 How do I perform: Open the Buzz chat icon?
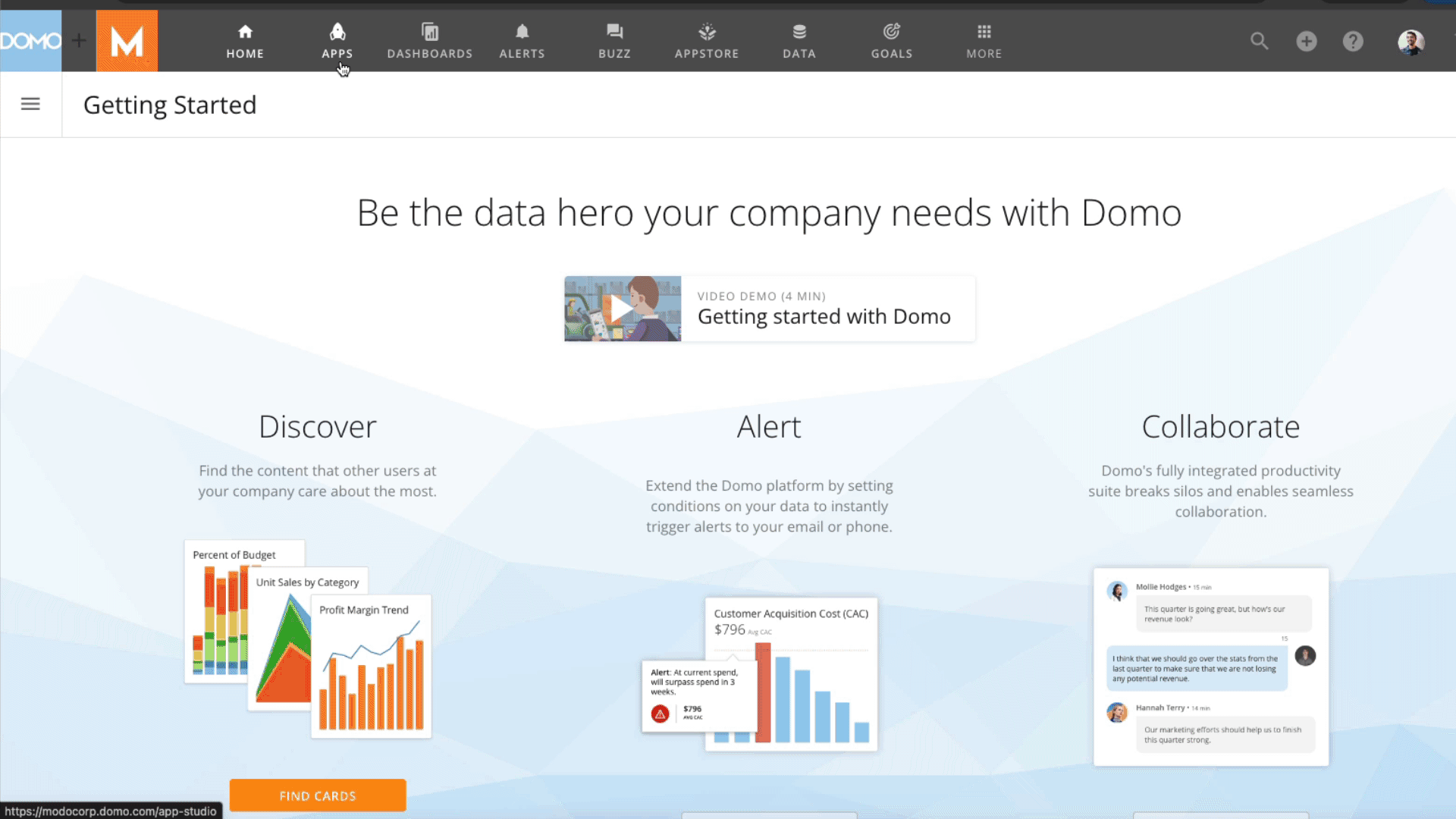coord(614,32)
